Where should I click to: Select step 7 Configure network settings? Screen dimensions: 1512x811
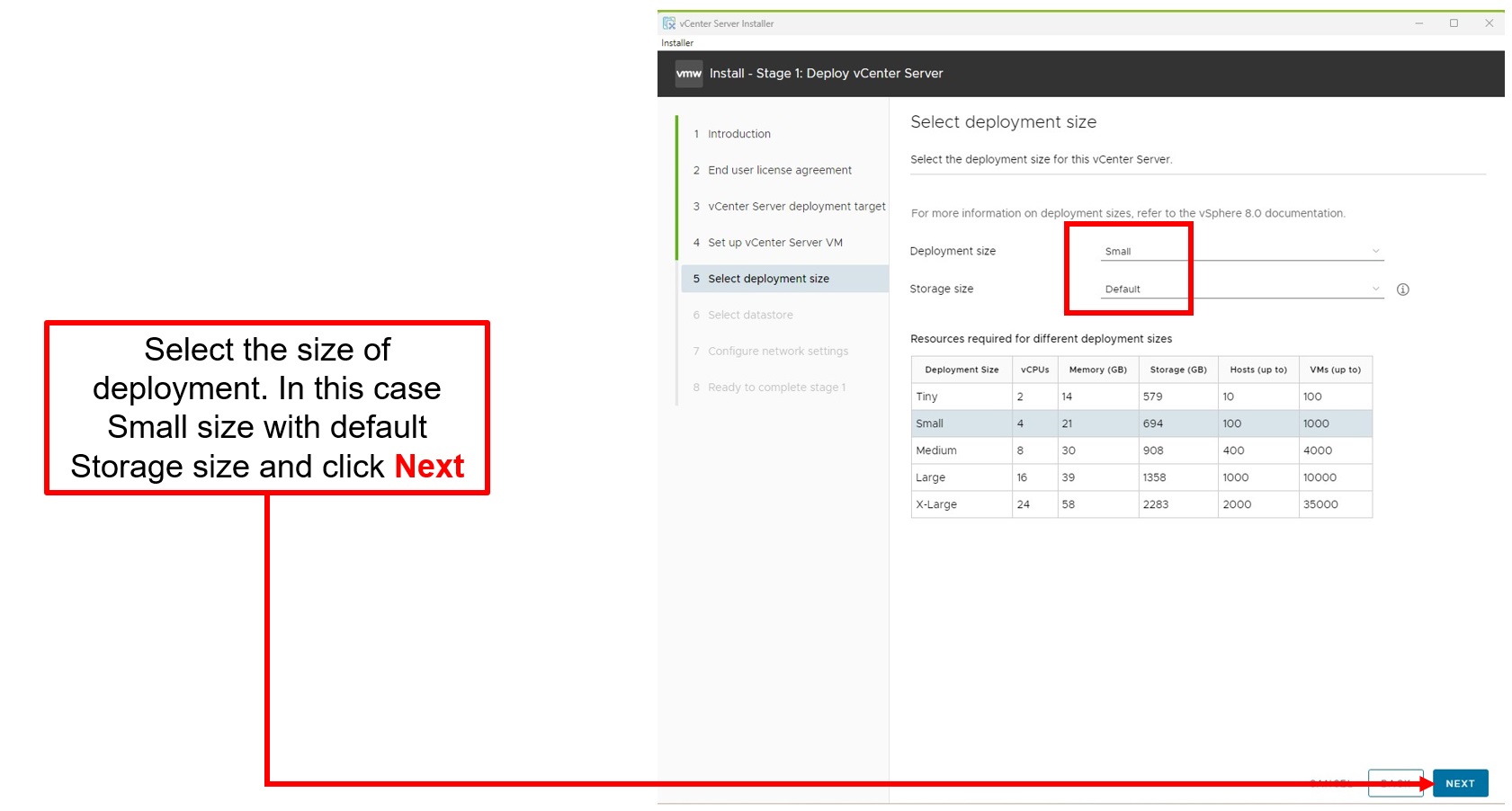tap(778, 352)
